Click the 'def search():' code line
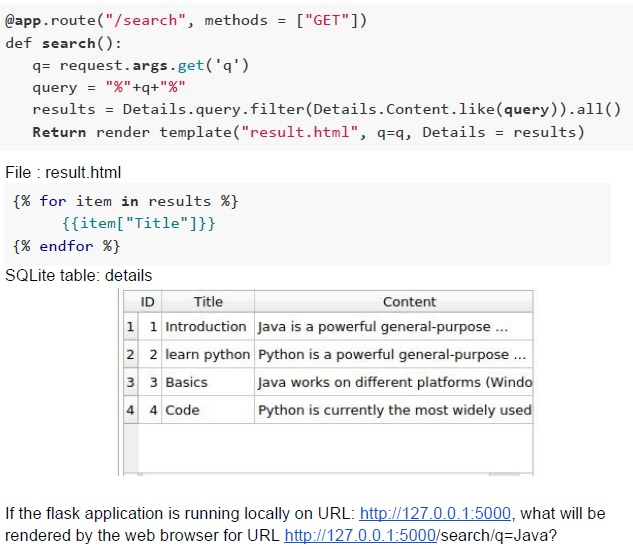Image resolution: width=633 pixels, height=549 pixels. click(63, 43)
